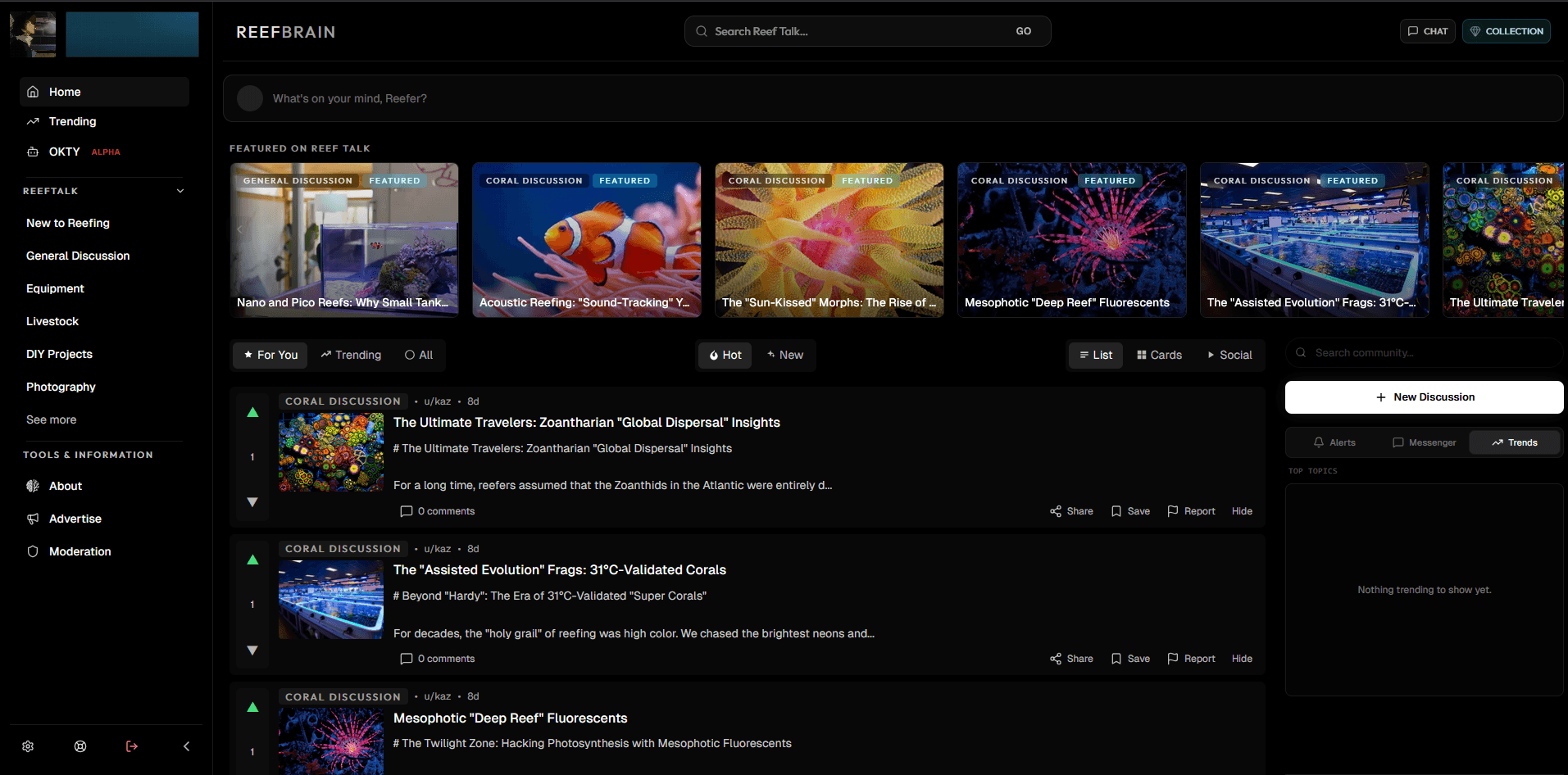Save the Assisted Evolution Frags post
This screenshot has height=775, width=1568.
tap(1130, 659)
